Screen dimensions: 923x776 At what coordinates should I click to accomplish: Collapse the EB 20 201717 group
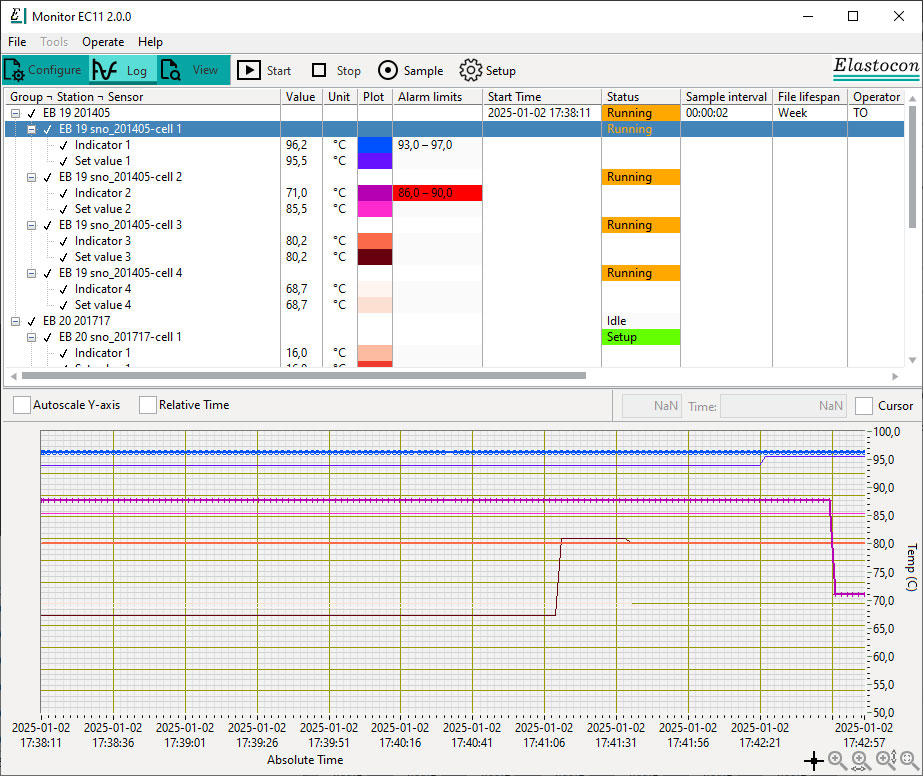[16, 321]
